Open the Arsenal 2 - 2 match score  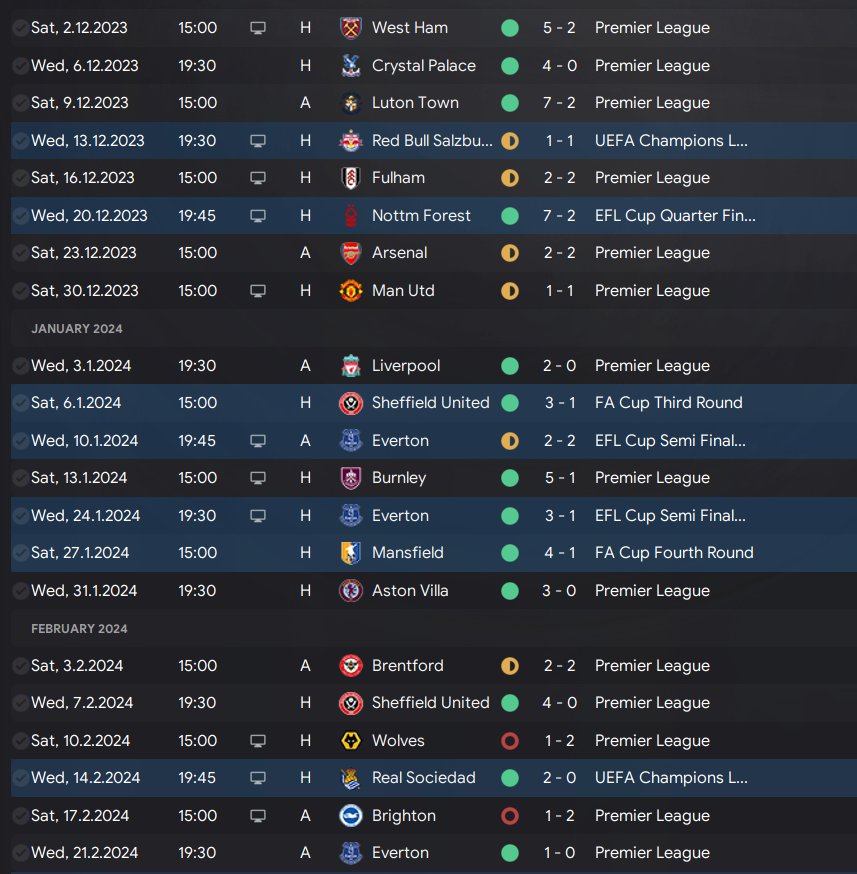coord(559,253)
